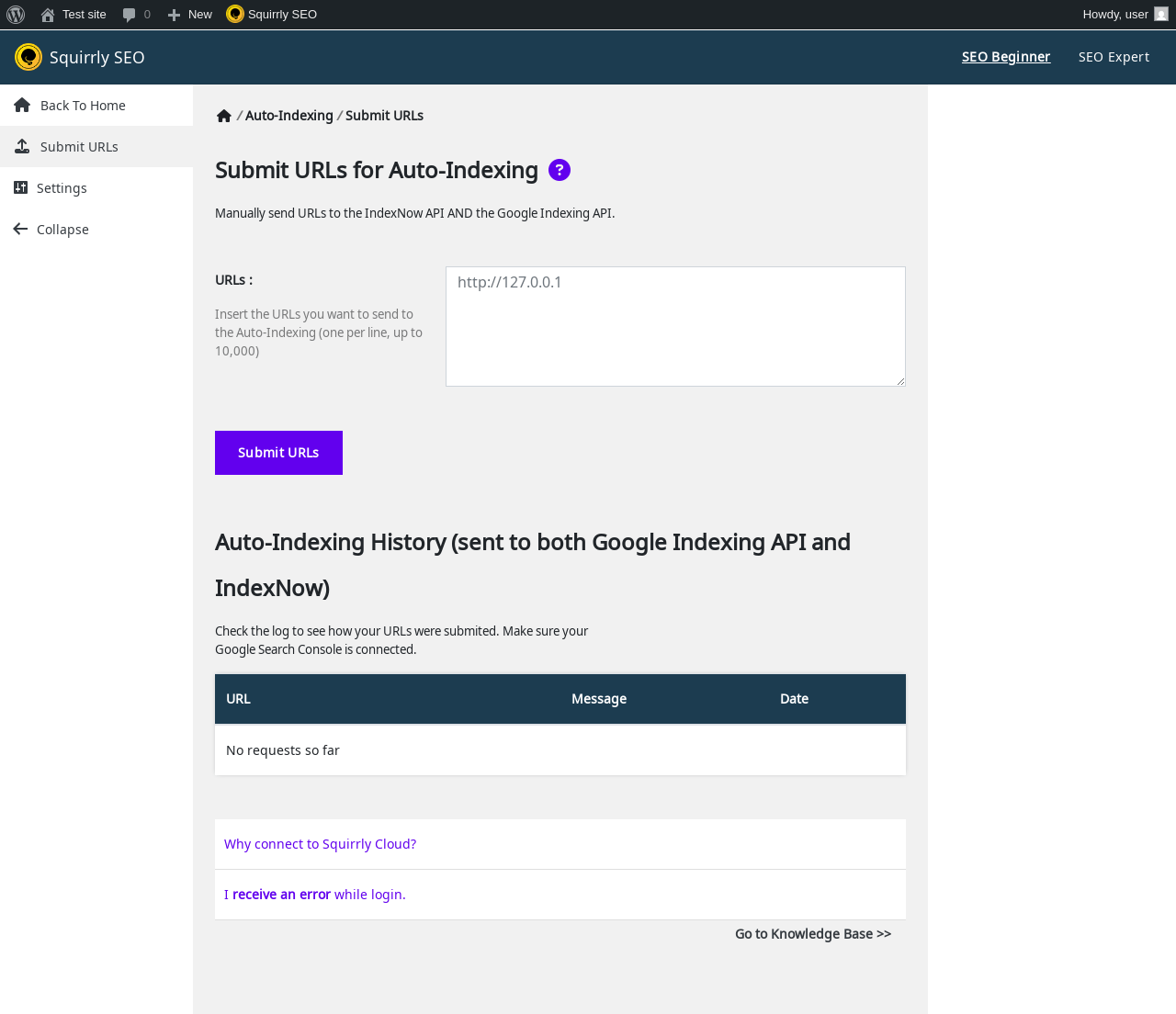Open the Howdy, user account menu
This screenshot has width=1176, height=1014.
pos(1114,15)
